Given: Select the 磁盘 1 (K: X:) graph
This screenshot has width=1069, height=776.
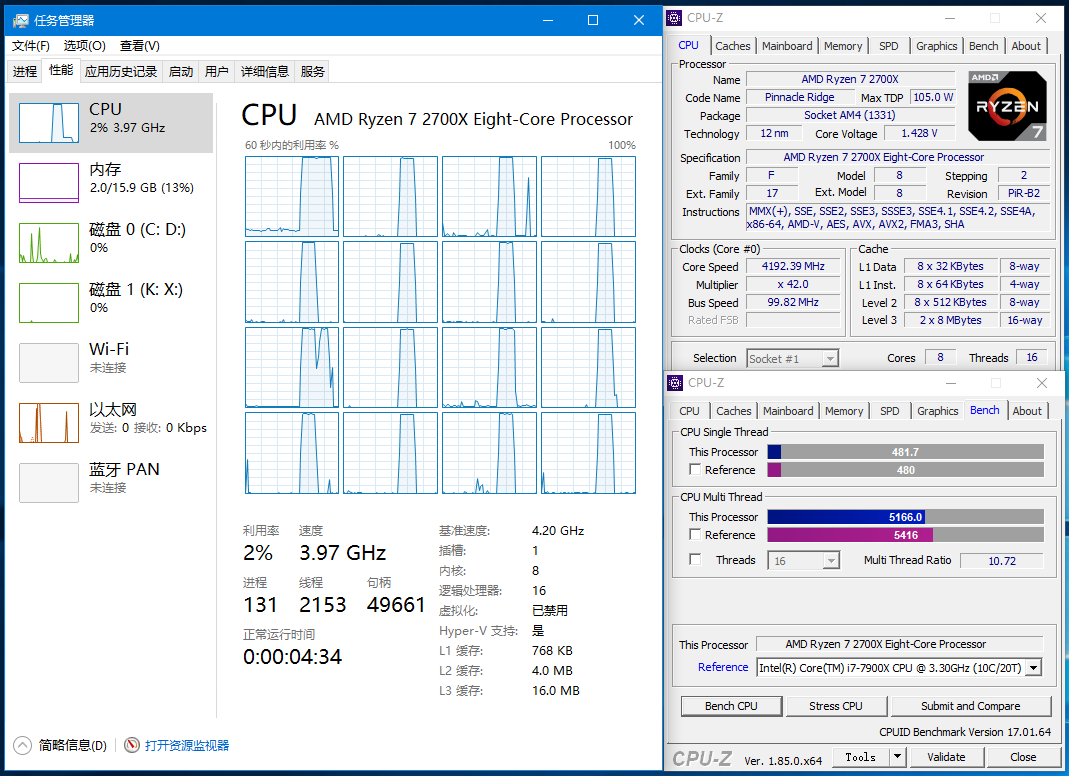Looking at the screenshot, I should pos(49,303).
